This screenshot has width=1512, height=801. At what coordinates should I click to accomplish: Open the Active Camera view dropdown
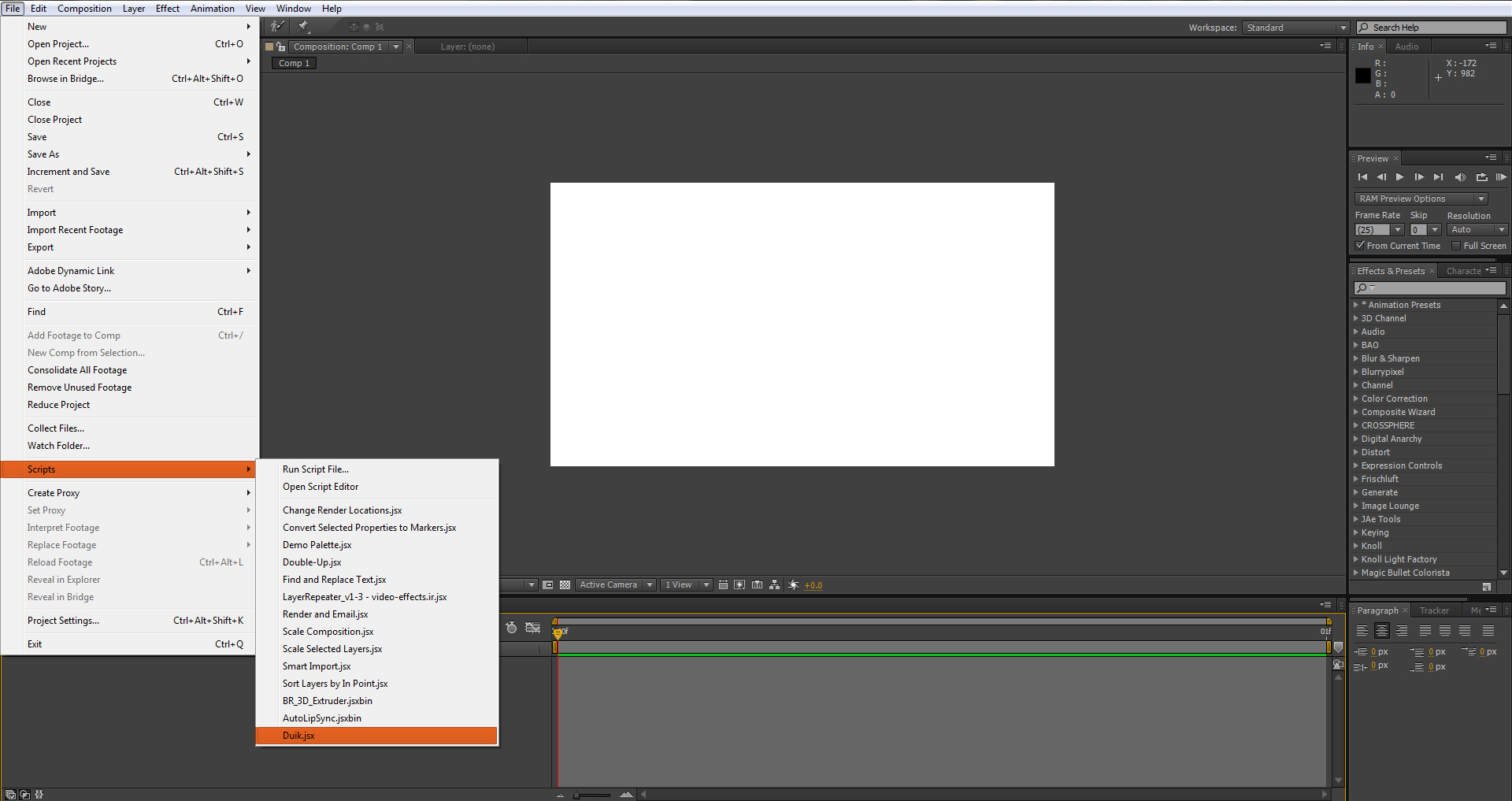pyautogui.click(x=616, y=585)
